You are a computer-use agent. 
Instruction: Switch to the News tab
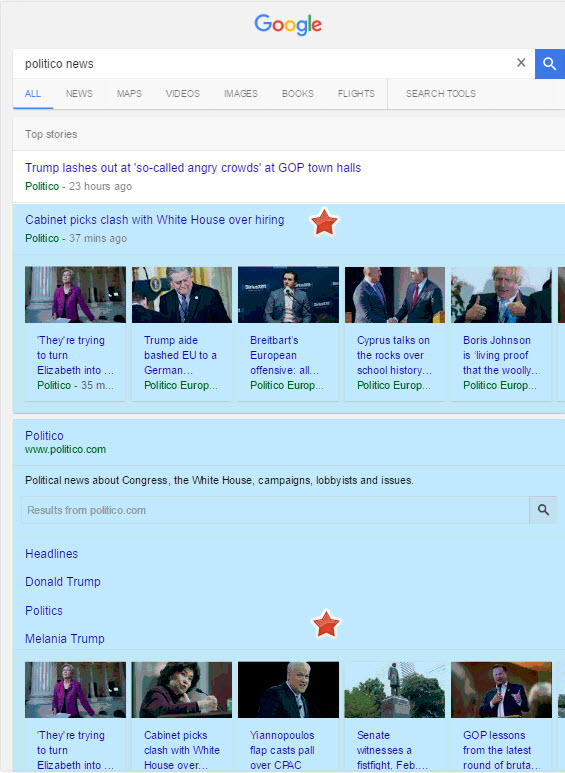click(x=79, y=94)
